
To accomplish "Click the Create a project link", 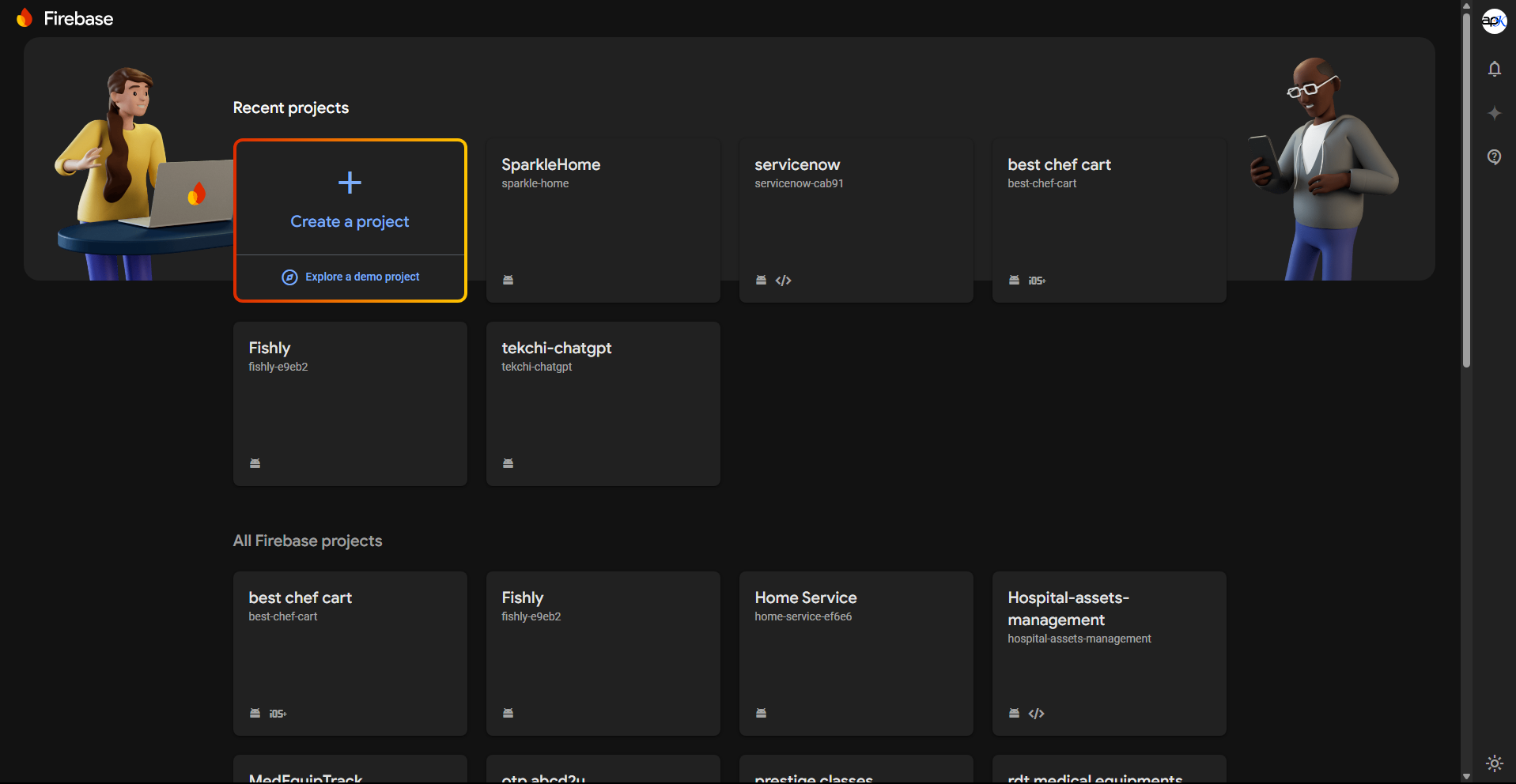I will coord(350,222).
